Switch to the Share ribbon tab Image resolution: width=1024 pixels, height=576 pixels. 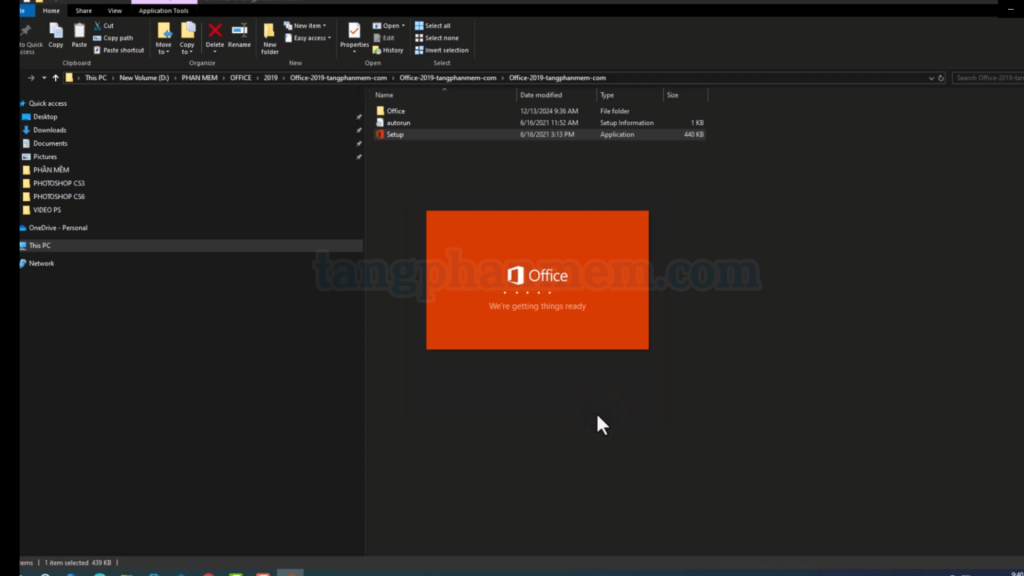(x=84, y=10)
